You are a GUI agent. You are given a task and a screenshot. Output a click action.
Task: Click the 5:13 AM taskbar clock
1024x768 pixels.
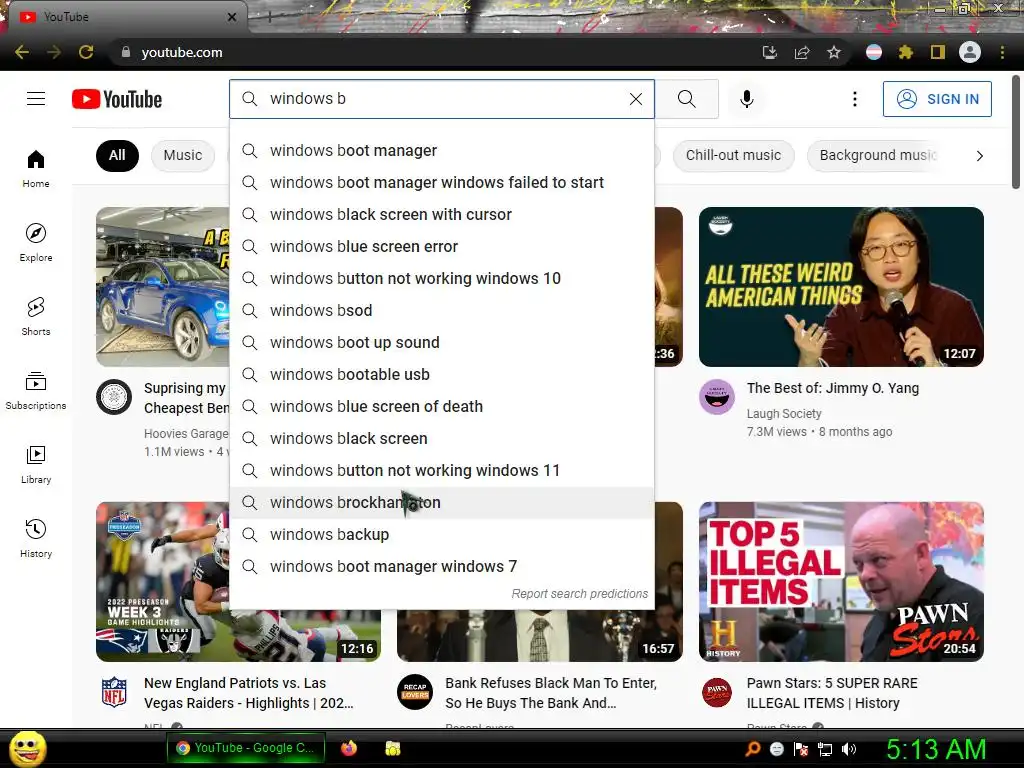(x=936, y=749)
